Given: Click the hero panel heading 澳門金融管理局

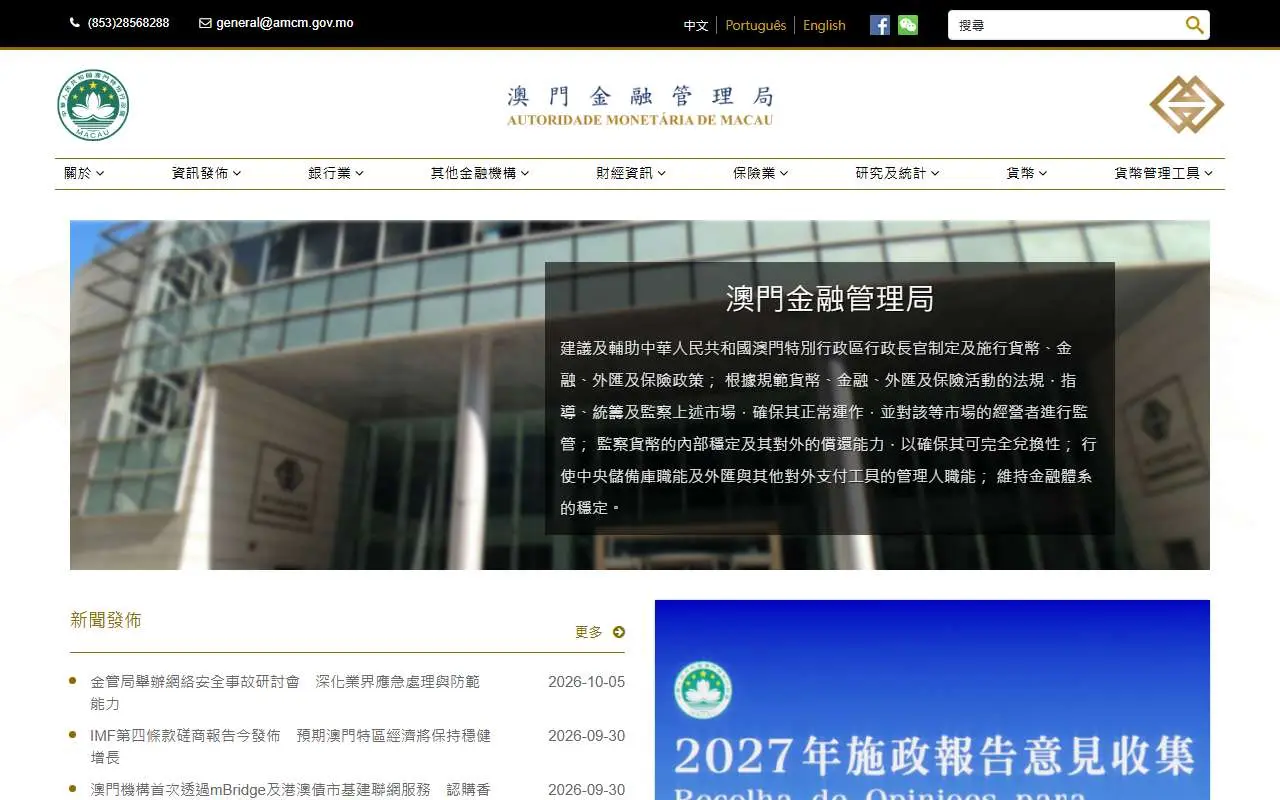Looking at the screenshot, I should tap(830, 298).
